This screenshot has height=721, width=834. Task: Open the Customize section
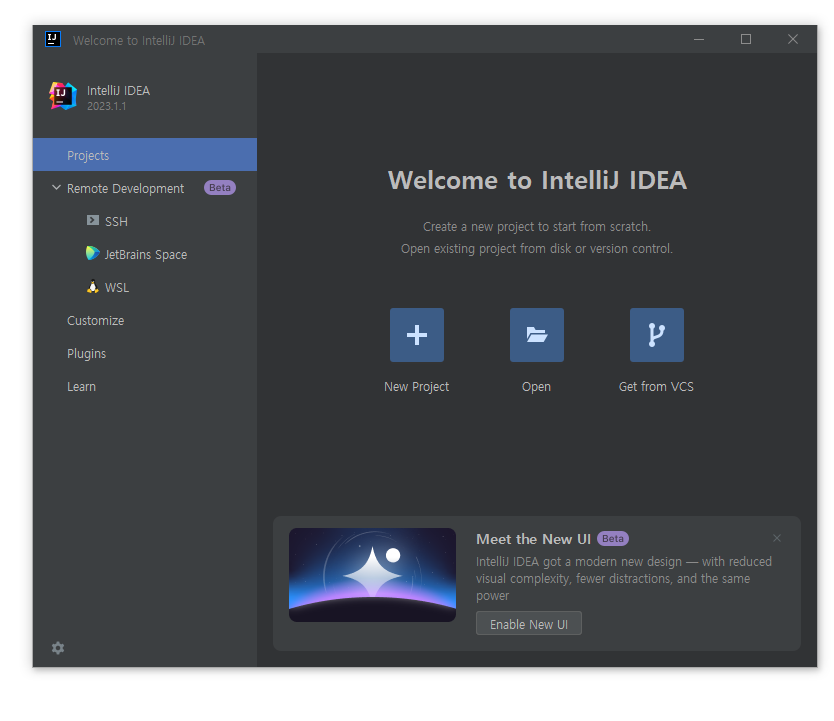(145, 321)
